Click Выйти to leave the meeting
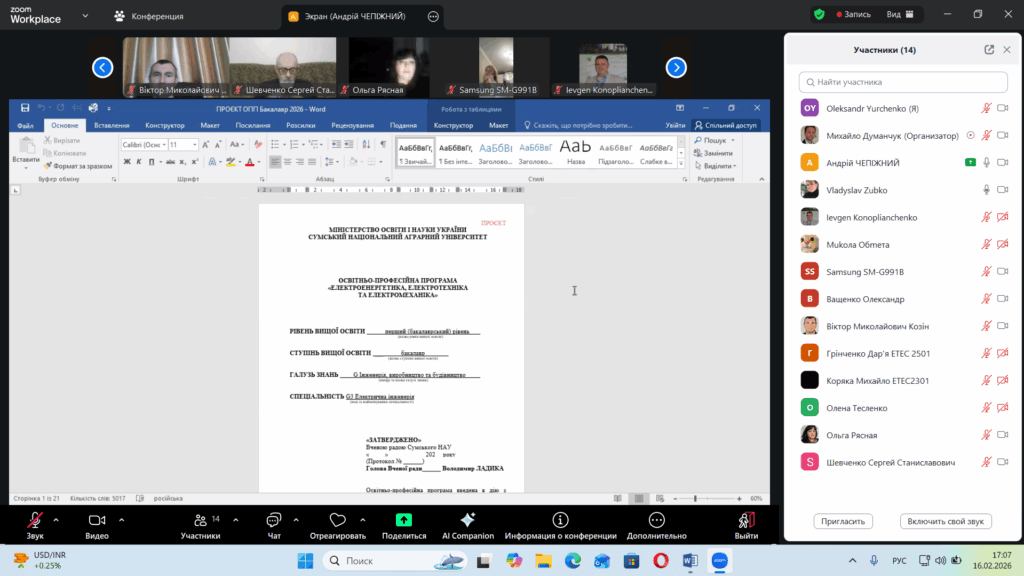Image resolution: width=1024 pixels, height=576 pixels. [746, 525]
